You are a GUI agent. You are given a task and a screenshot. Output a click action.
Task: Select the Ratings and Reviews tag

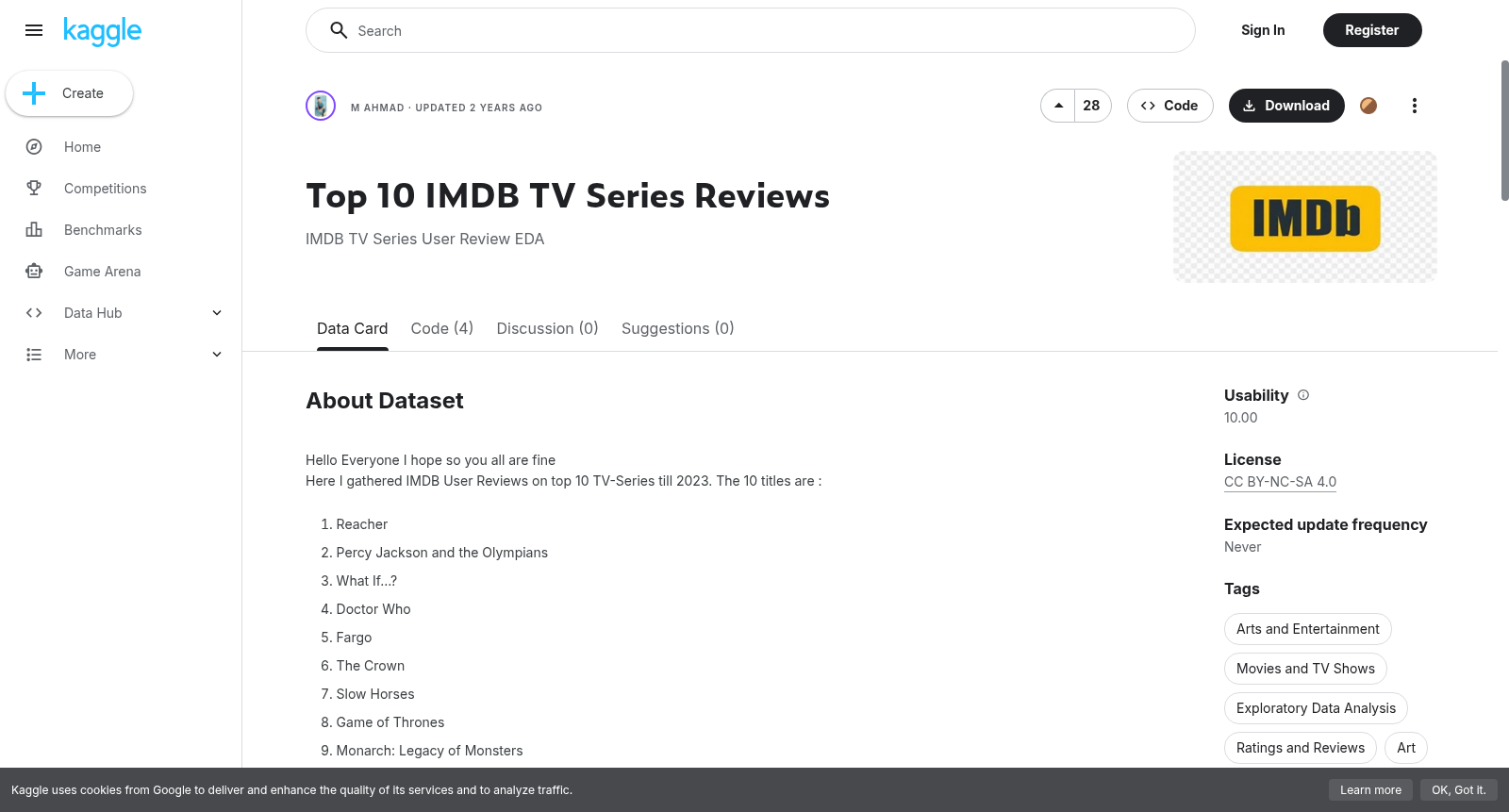pos(1301,748)
